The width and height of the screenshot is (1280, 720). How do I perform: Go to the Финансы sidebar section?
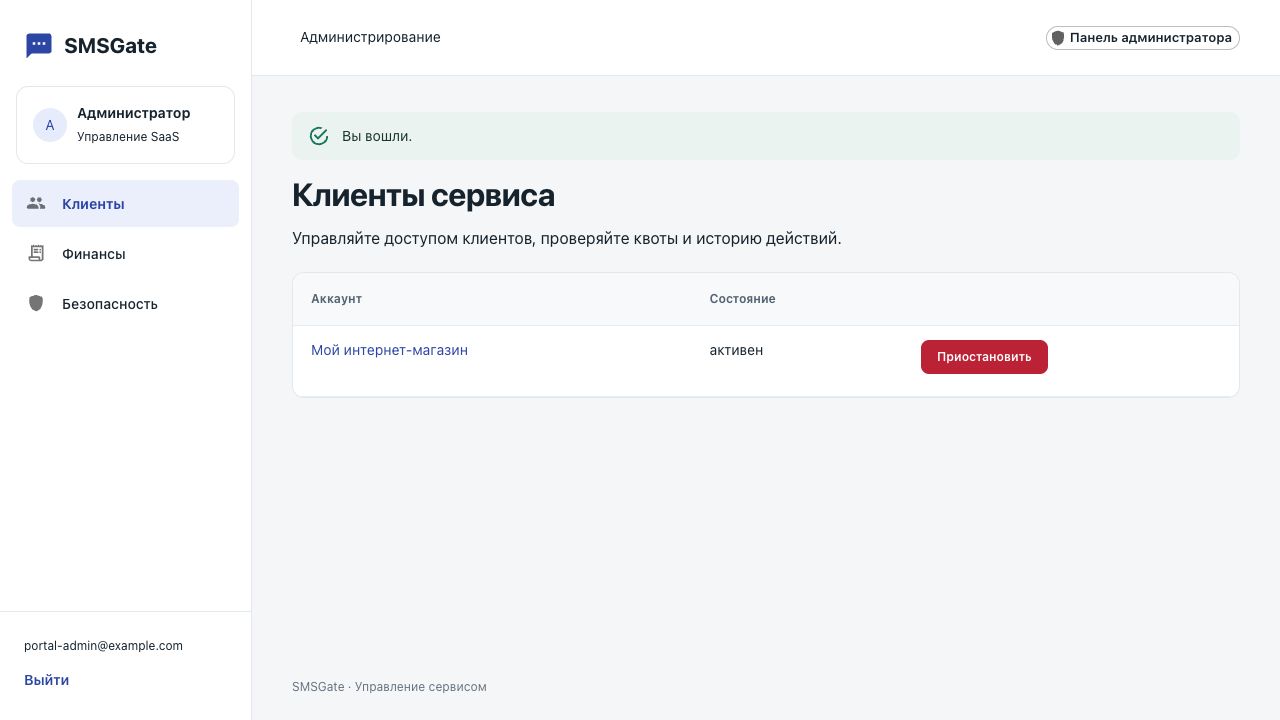click(x=125, y=254)
